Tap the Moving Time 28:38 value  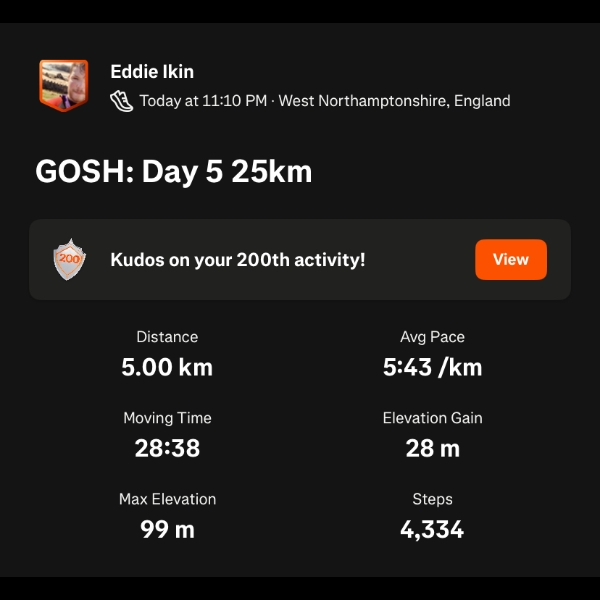point(167,448)
